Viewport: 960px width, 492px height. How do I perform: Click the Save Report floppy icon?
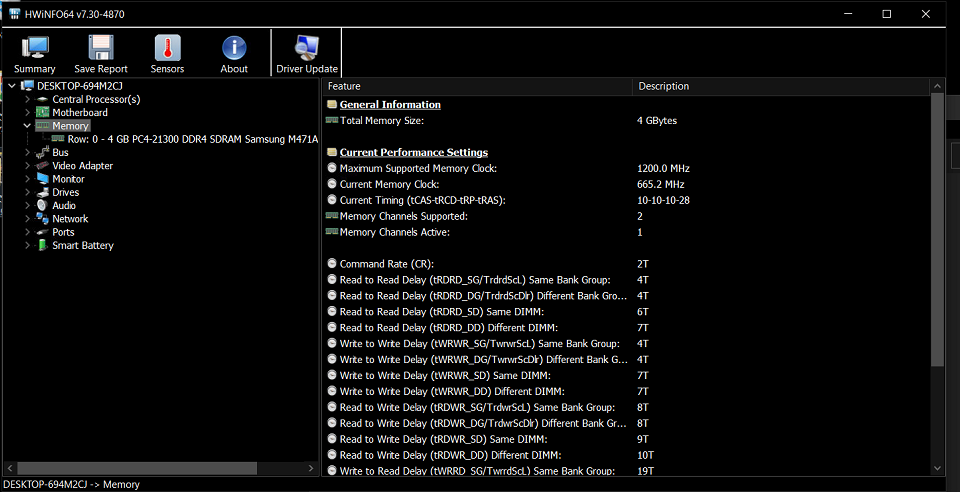[101, 48]
